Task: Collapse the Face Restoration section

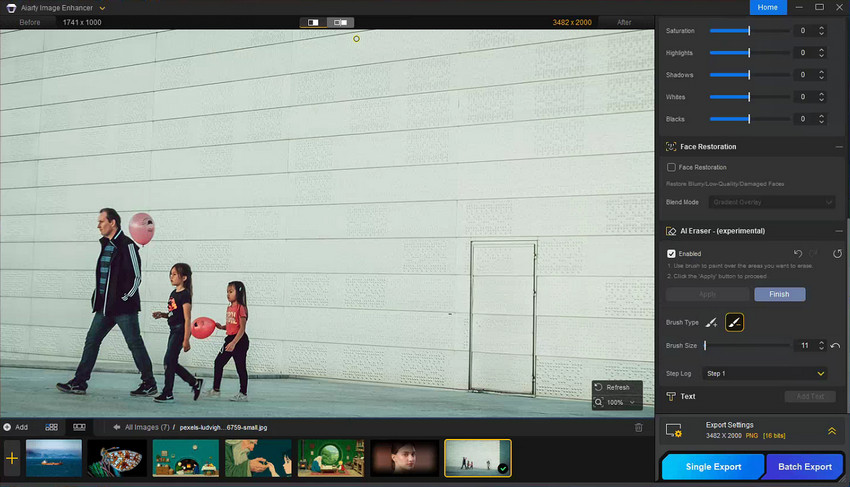Action: 839,146
